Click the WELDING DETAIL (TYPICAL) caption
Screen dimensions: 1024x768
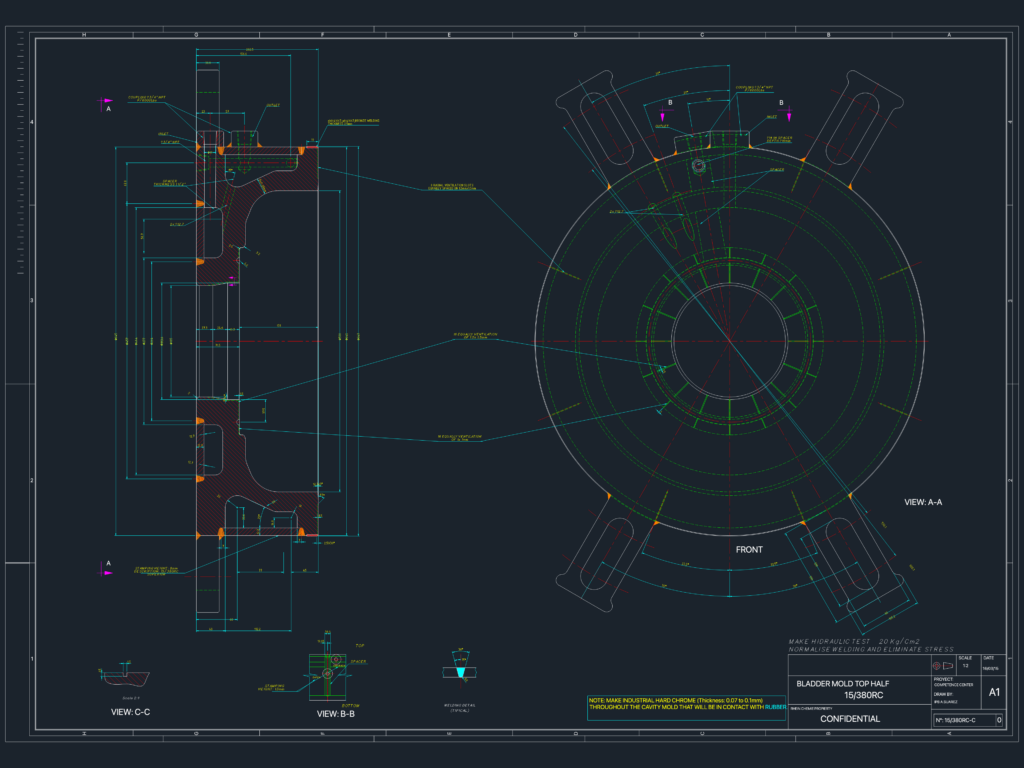click(460, 708)
